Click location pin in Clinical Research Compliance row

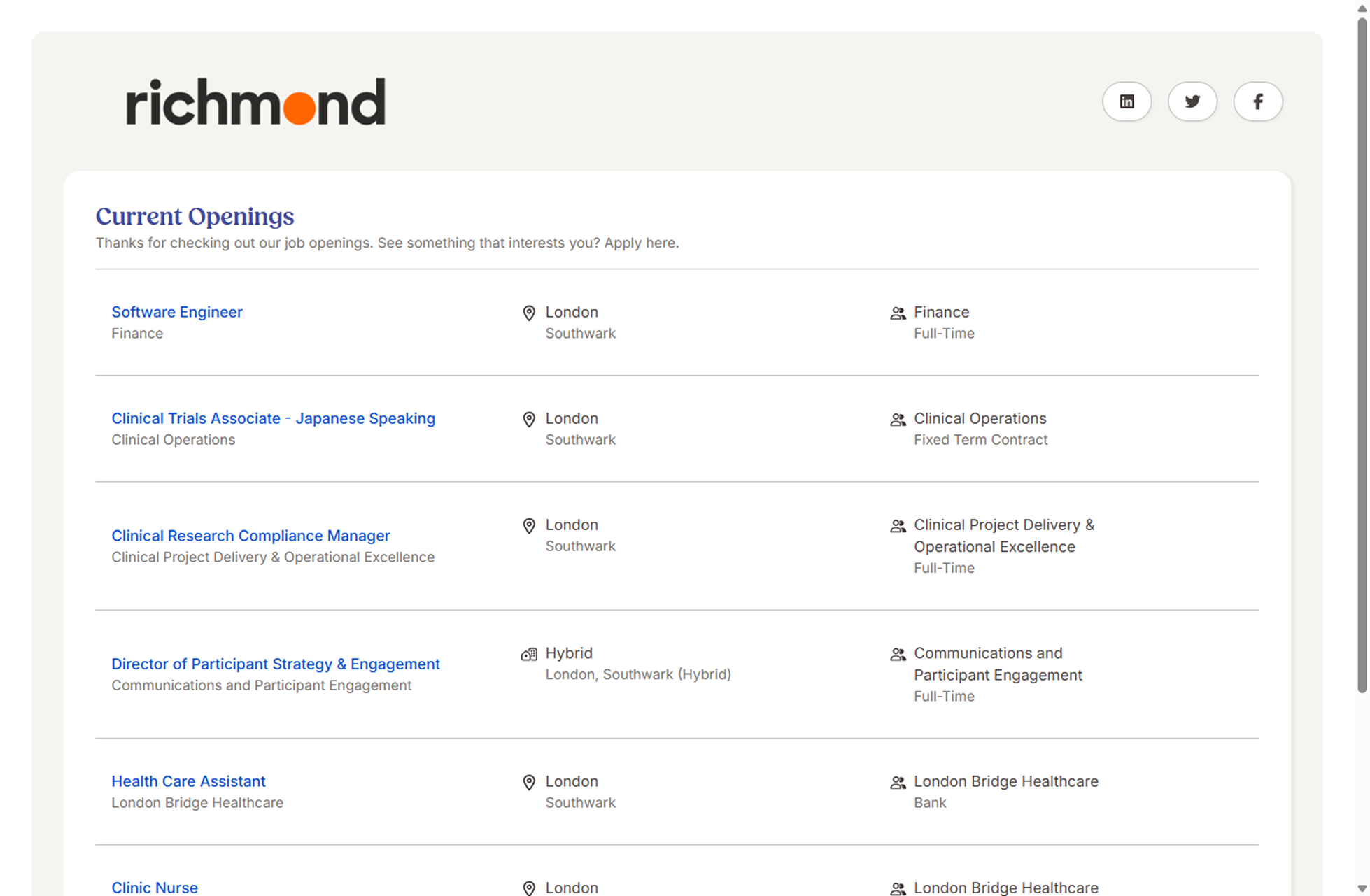coord(529,525)
